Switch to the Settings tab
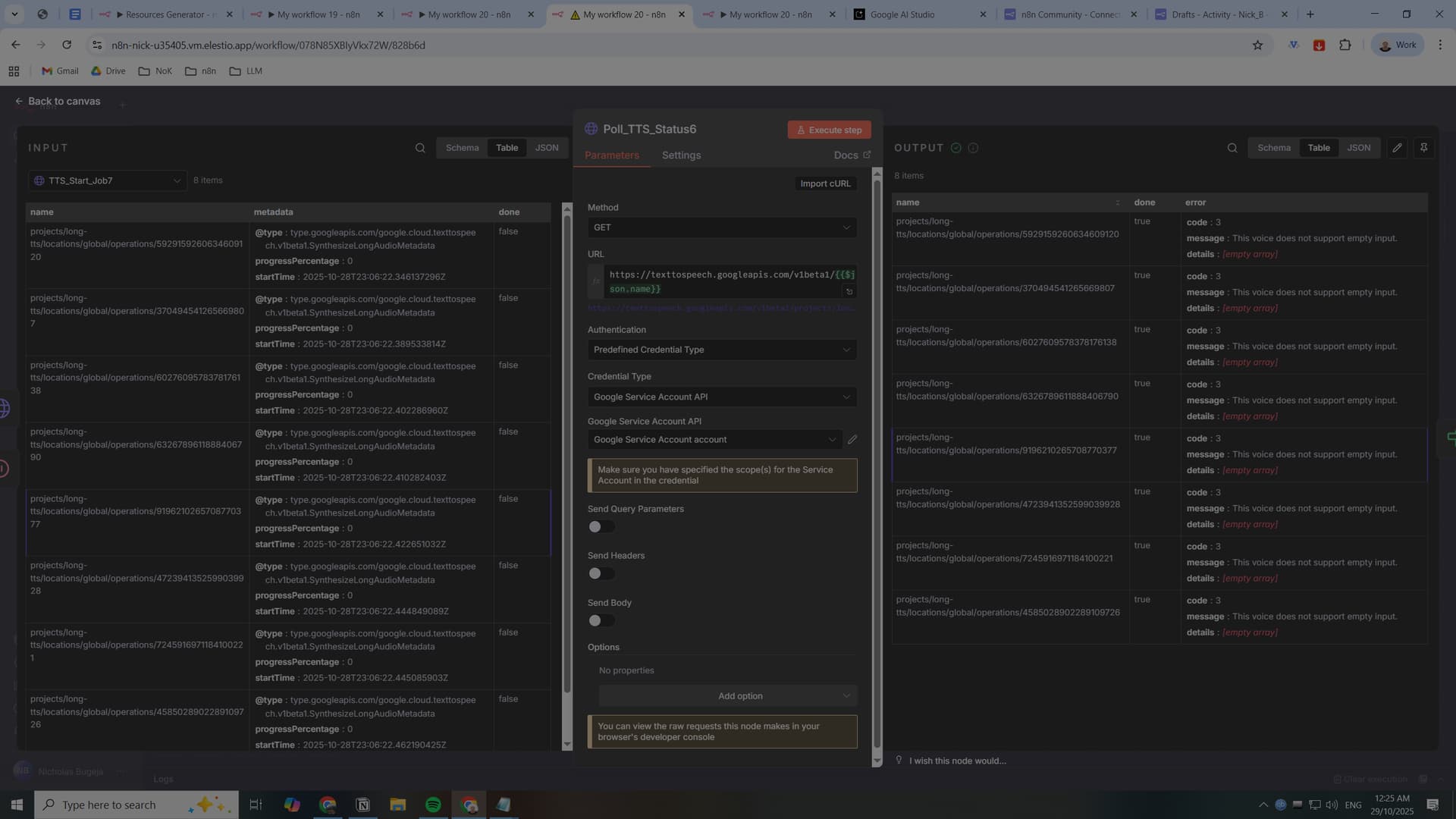1456x819 pixels. click(681, 155)
